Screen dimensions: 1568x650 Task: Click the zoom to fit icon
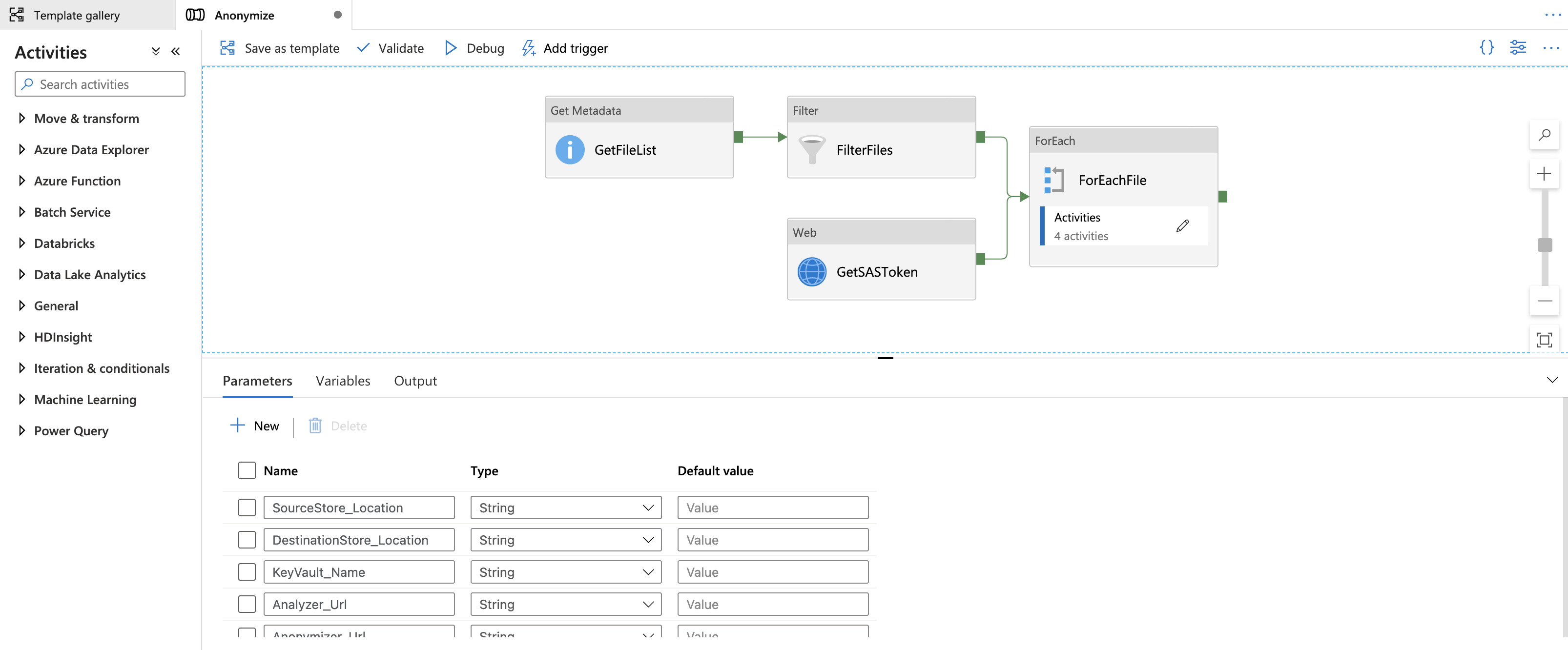click(1544, 340)
